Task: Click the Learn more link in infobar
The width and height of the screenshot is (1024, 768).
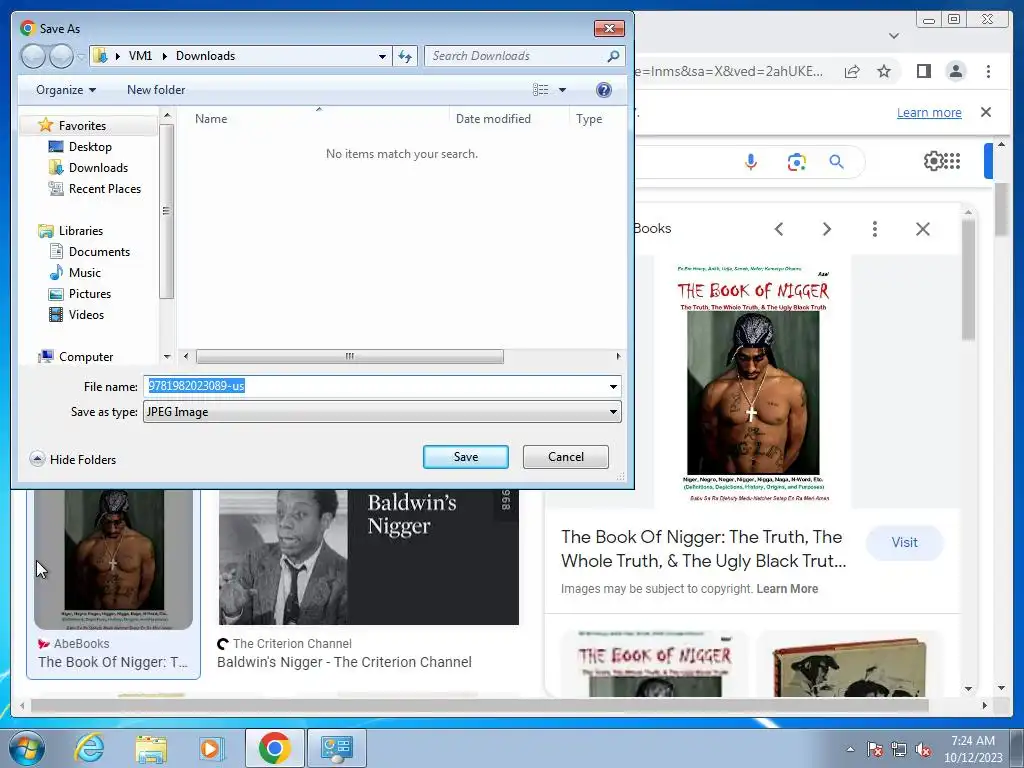Action: tap(929, 113)
